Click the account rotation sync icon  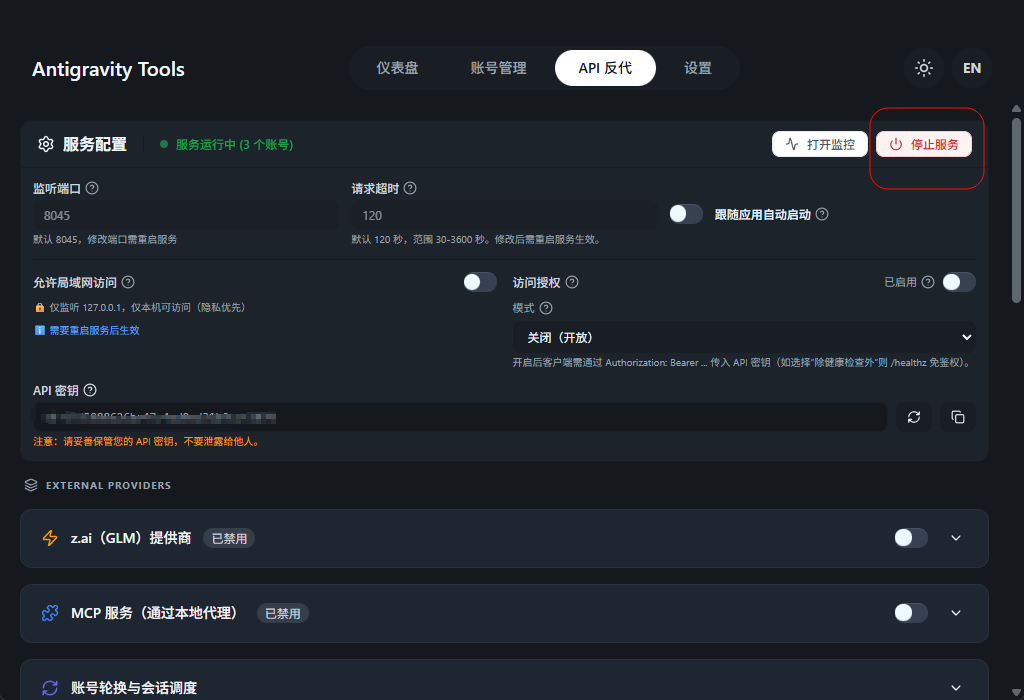[x=50, y=688]
